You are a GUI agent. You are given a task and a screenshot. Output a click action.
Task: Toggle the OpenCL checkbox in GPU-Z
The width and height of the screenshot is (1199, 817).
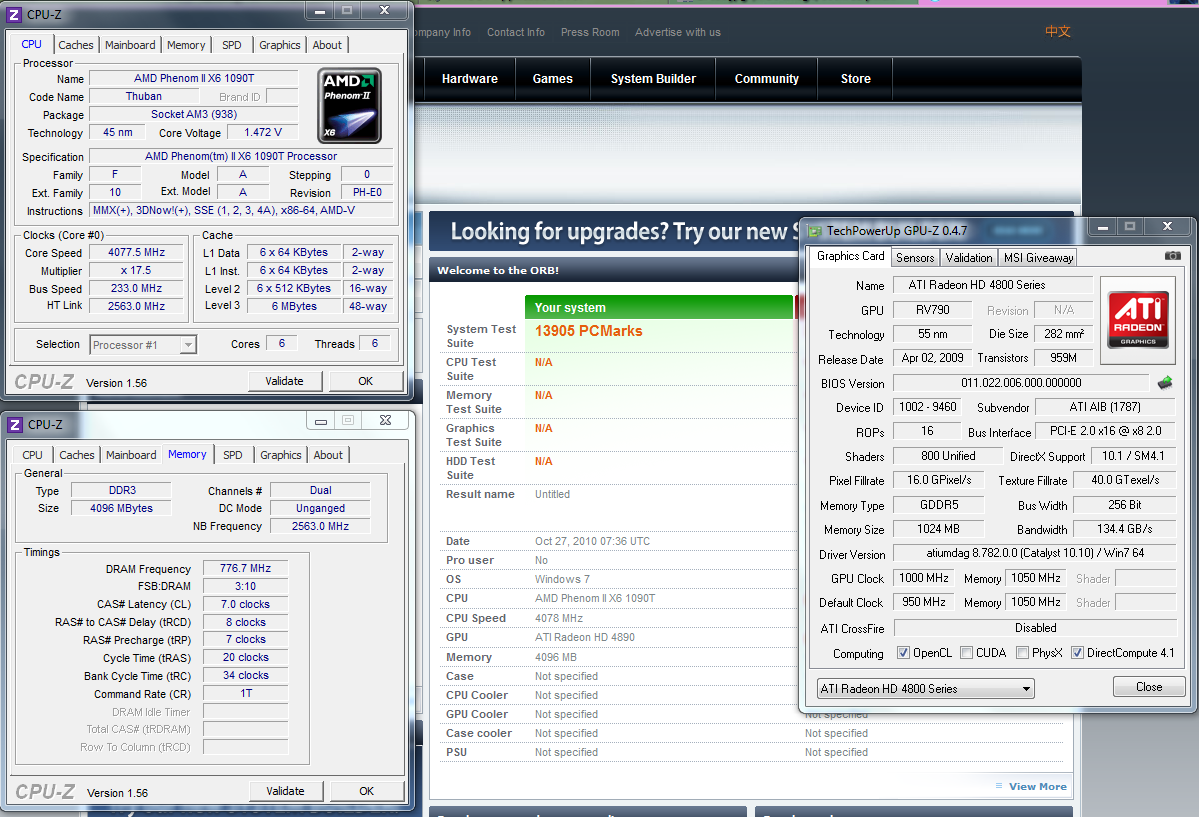(903, 653)
